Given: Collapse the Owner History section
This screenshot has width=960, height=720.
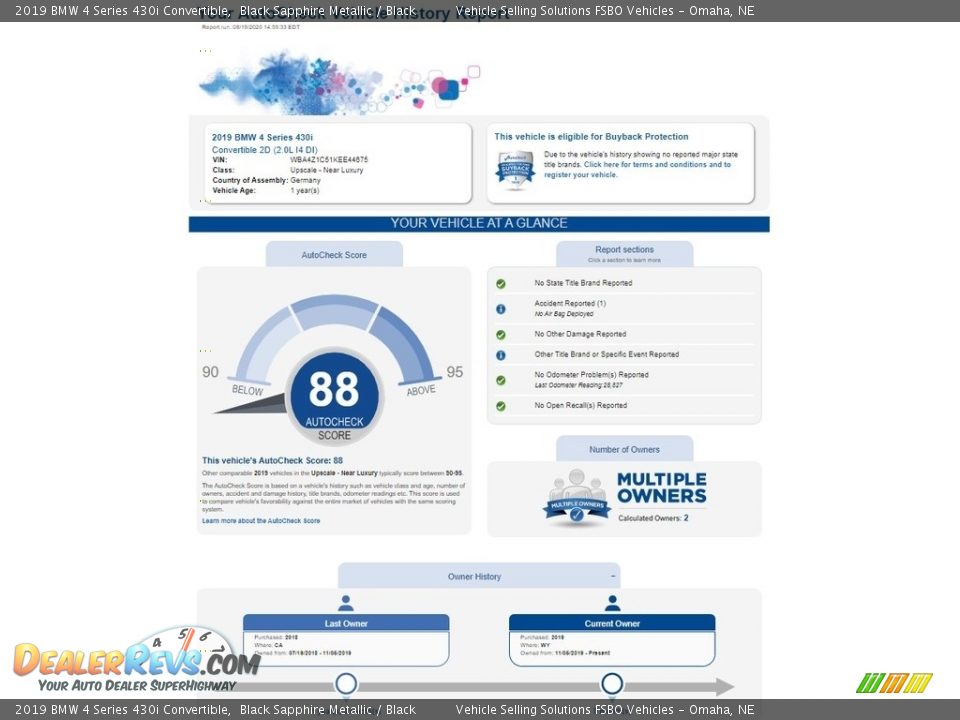Looking at the screenshot, I should 612,577.
